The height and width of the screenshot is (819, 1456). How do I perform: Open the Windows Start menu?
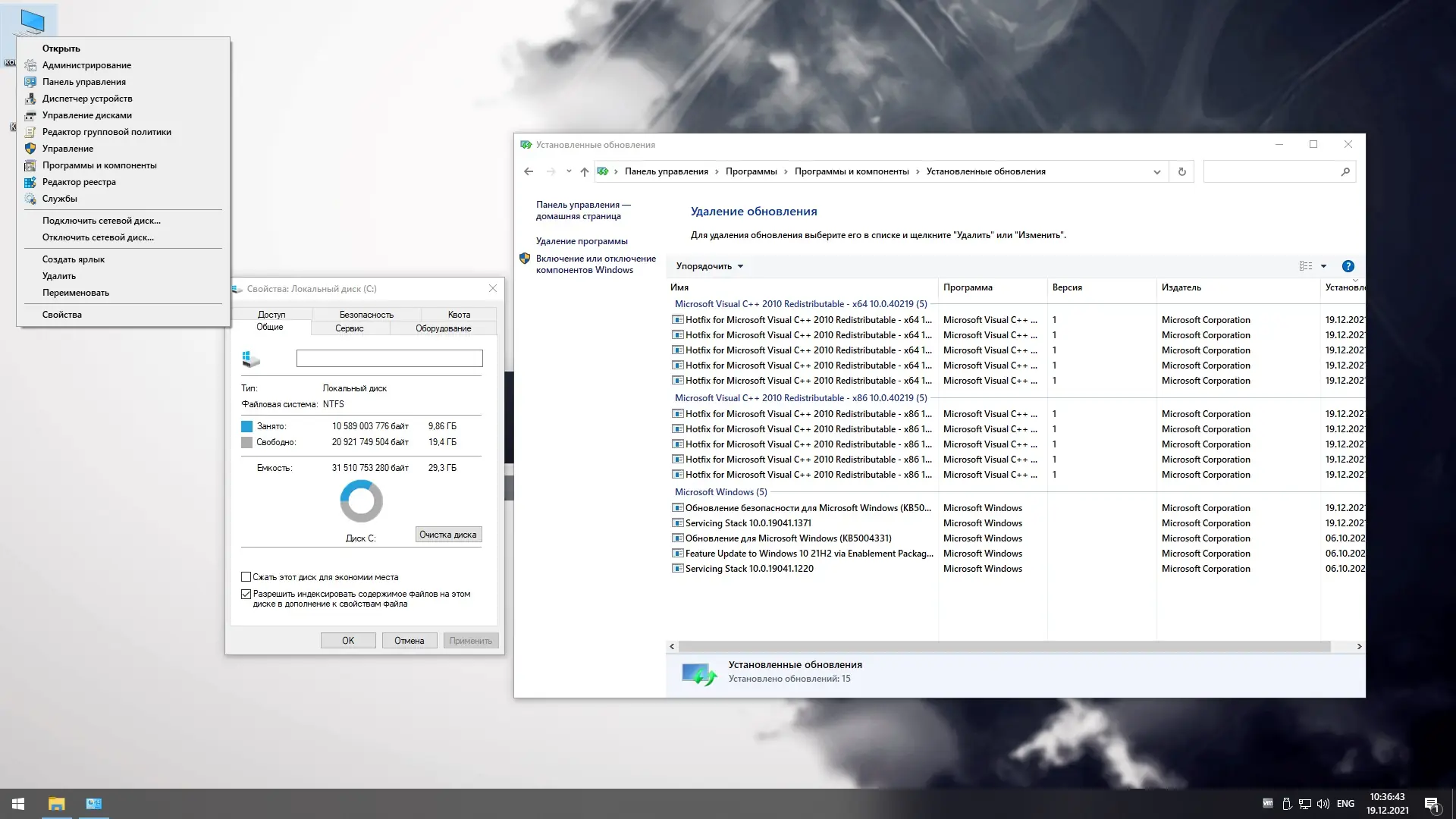(18, 803)
